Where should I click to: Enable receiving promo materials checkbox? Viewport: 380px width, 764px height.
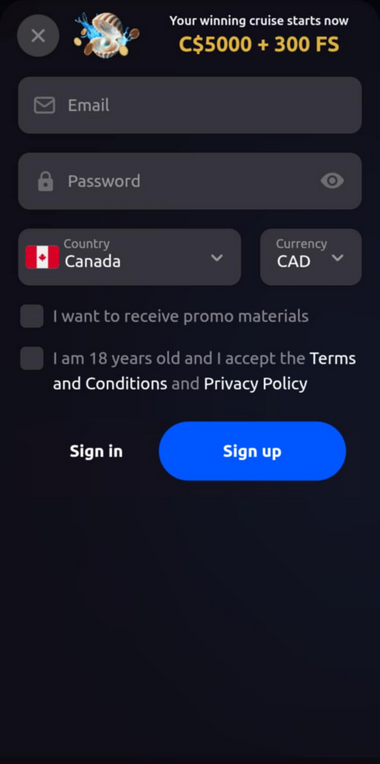click(x=32, y=316)
